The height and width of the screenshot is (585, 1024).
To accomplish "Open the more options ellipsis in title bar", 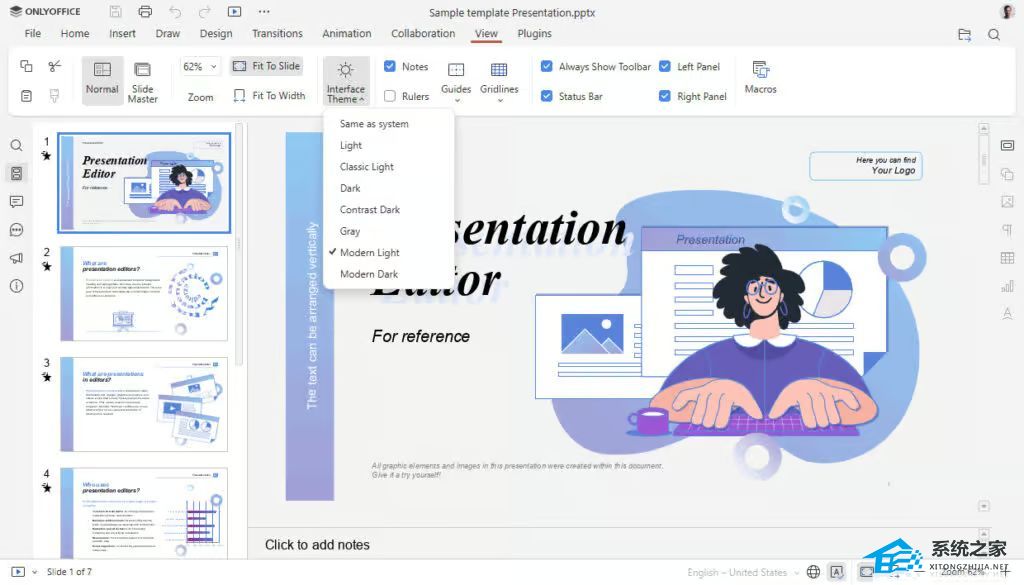I will (x=264, y=12).
